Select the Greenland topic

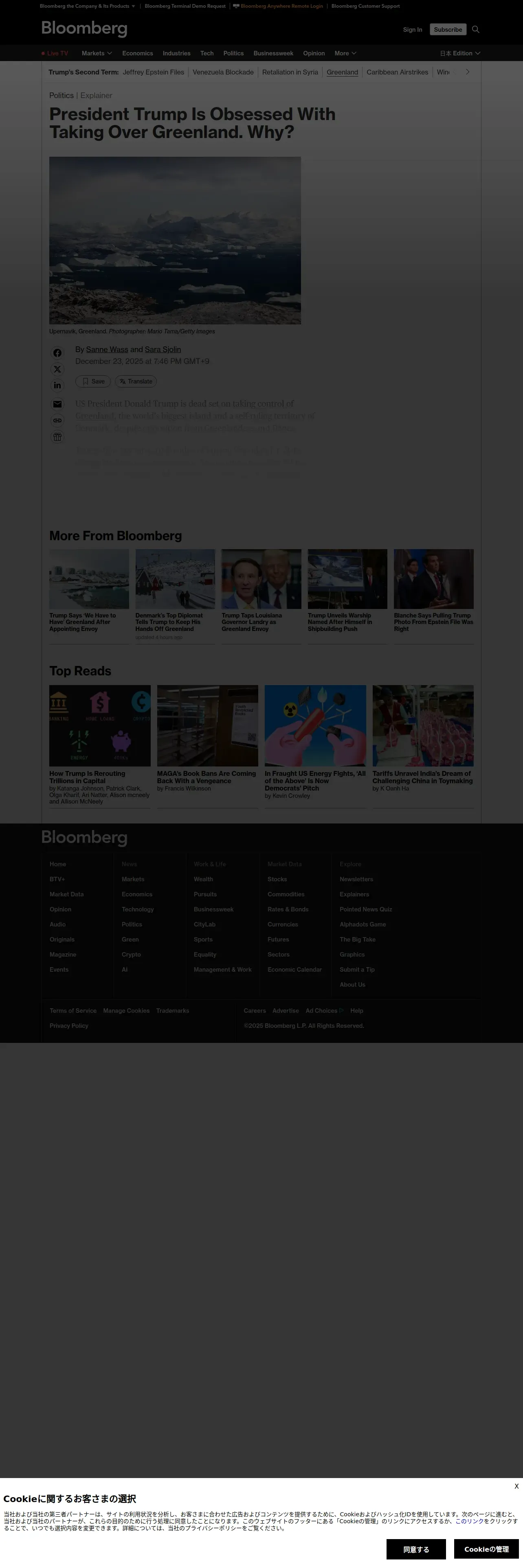point(342,72)
